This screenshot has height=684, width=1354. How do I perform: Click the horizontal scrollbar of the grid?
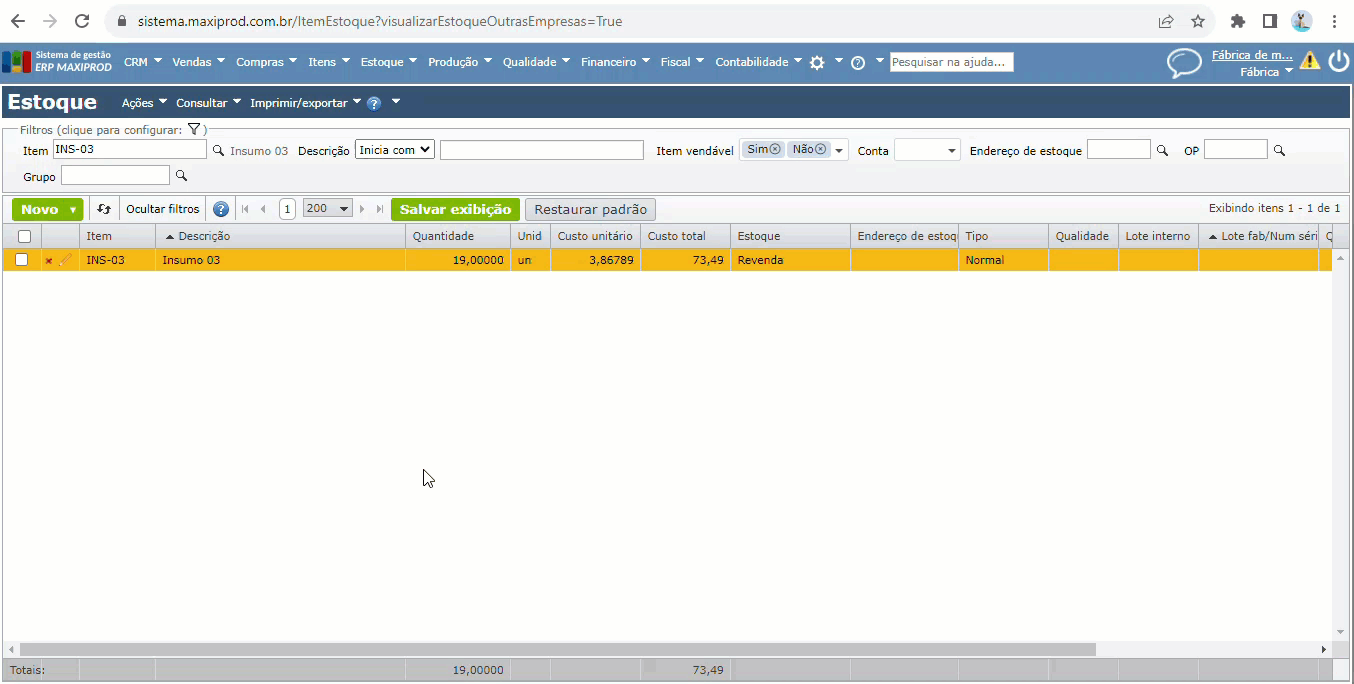tap(558, 649)
